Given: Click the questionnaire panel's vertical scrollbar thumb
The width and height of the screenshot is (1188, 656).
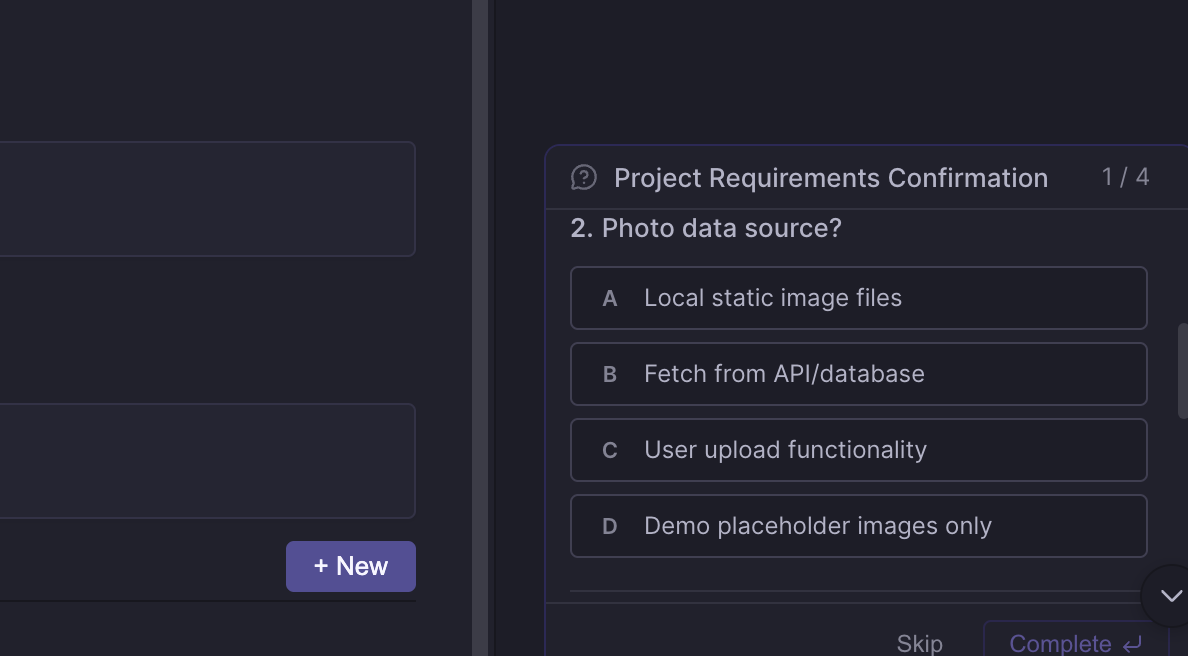Looking at the screenshot, I should [x=1183, y=370].
